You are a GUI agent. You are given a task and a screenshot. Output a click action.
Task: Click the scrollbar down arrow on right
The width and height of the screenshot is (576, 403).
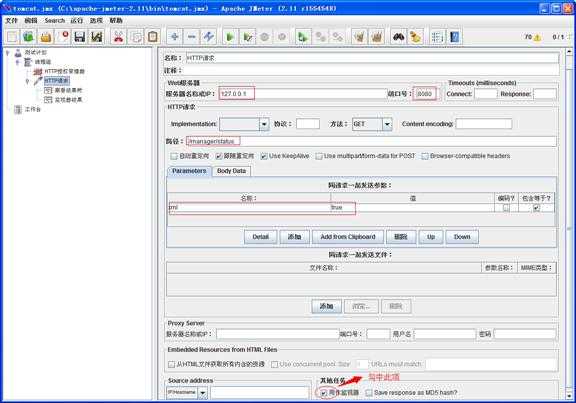pyautogui.click(x=569, y=395)
